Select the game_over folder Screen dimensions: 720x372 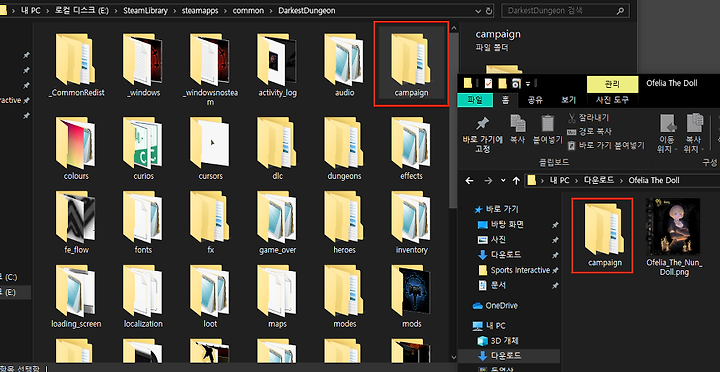[x=277, y=222]
